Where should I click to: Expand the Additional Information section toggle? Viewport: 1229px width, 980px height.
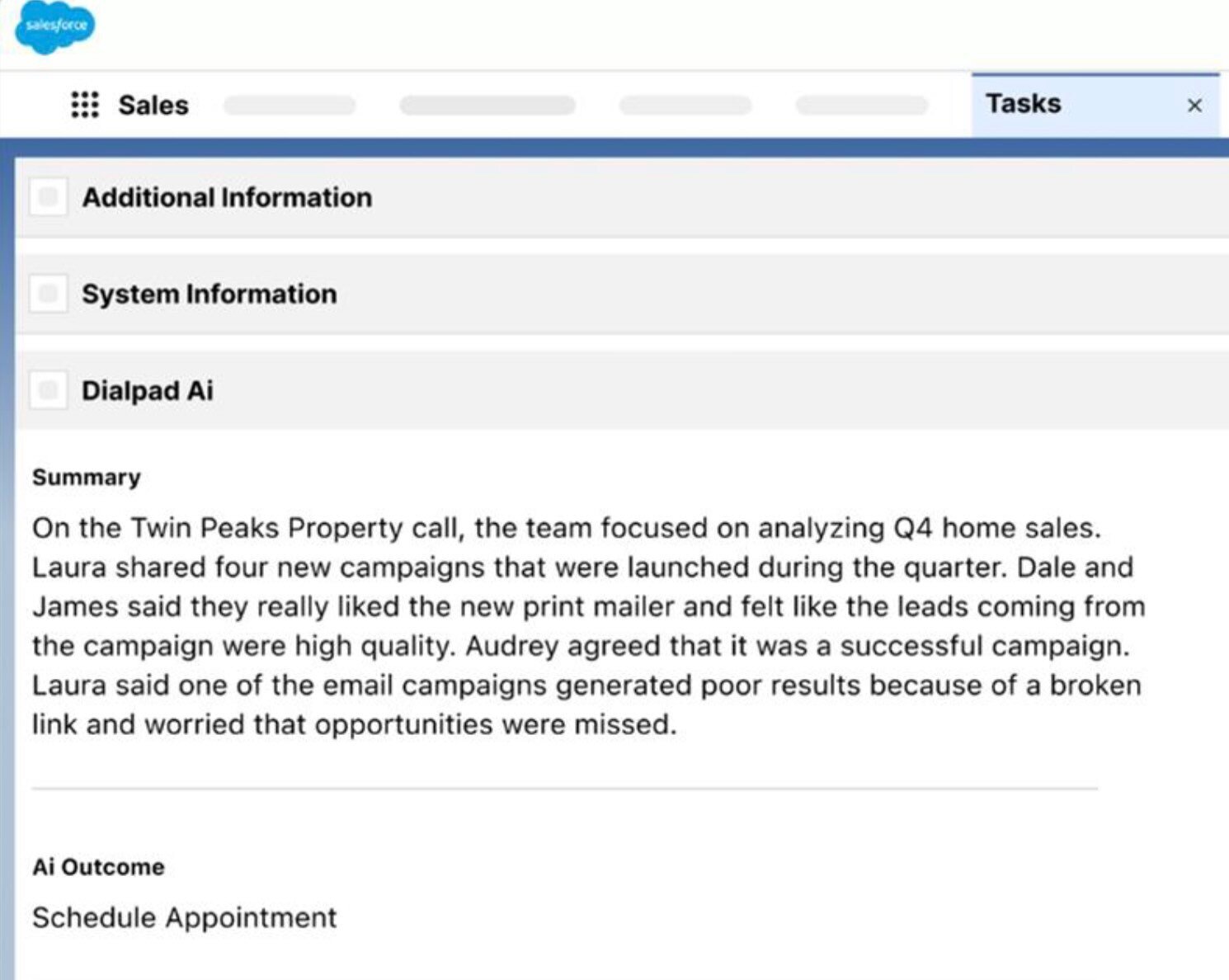pyautogui.click(x=48, y=197)
